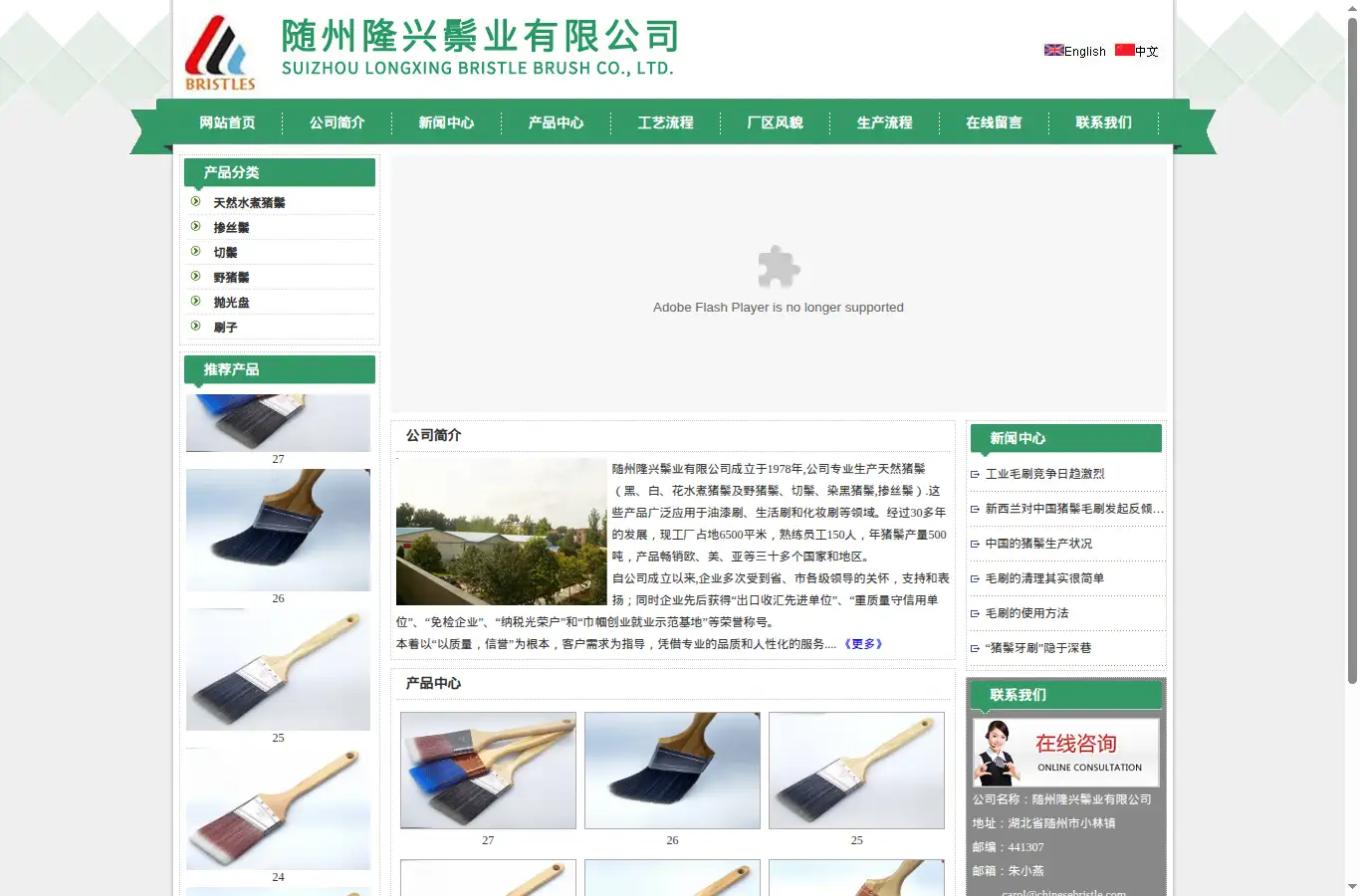Open product center thumbnail 26
This screenshot has height=896, width=1360.
(672, 771)
